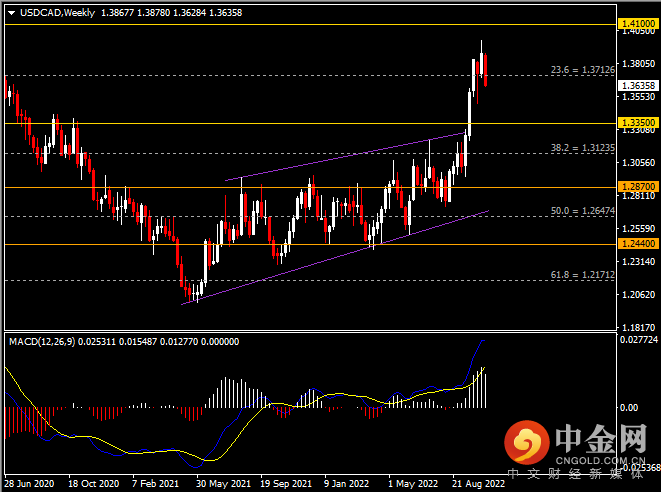Click the 1.30560 price axis value
The height and width of the screenshot is (492, 661).
tap(639, 163)
